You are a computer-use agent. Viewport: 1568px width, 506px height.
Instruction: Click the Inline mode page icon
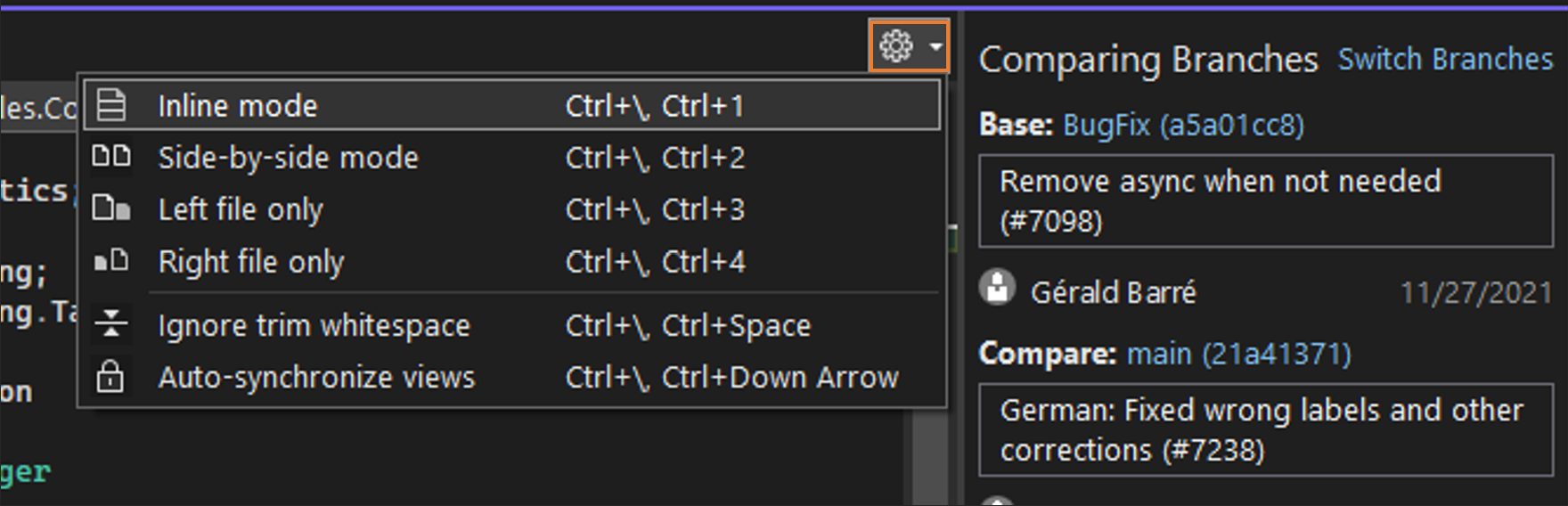[x=111, y=105]
